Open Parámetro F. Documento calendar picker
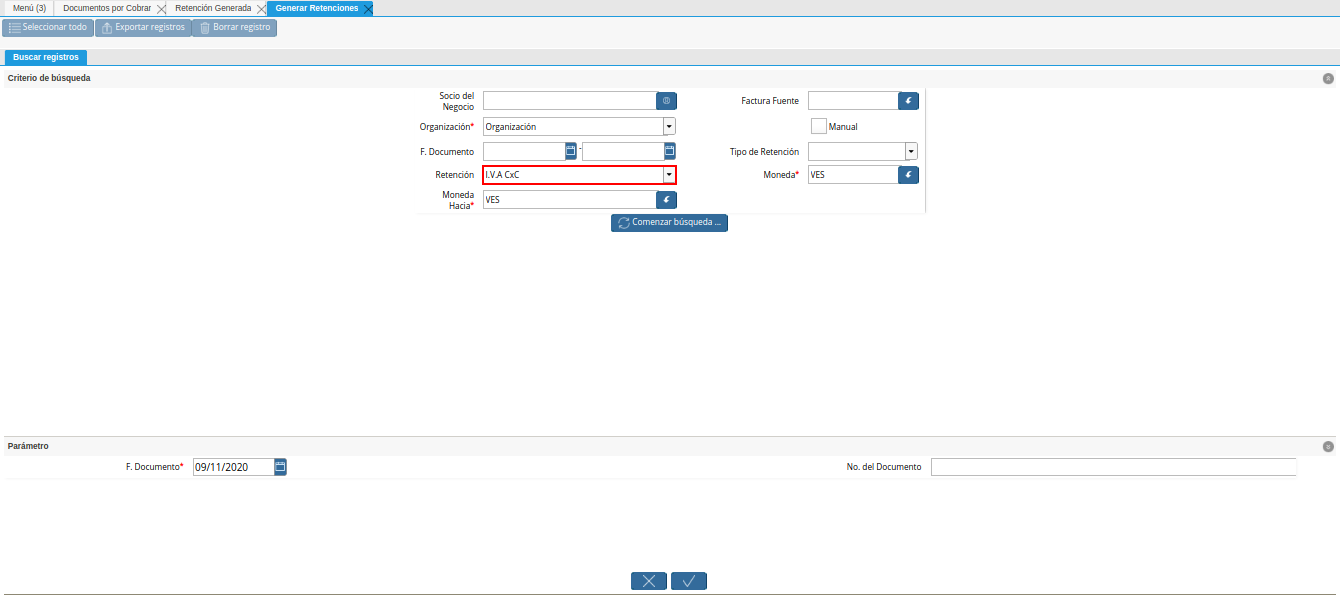The width and height of the screenshot is (1340, 595). pos(280,467)
